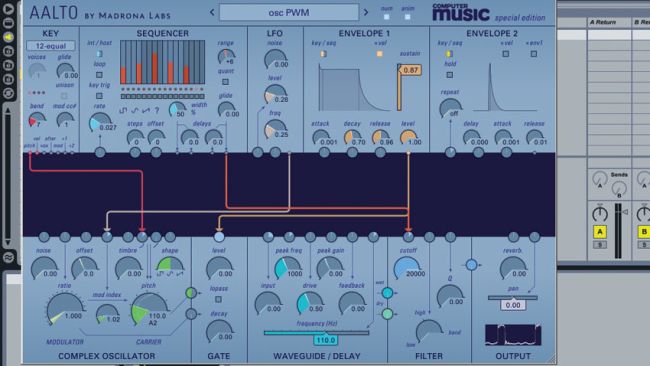Toggle the Envelope 1 +vel button

[x=379, y=54]
